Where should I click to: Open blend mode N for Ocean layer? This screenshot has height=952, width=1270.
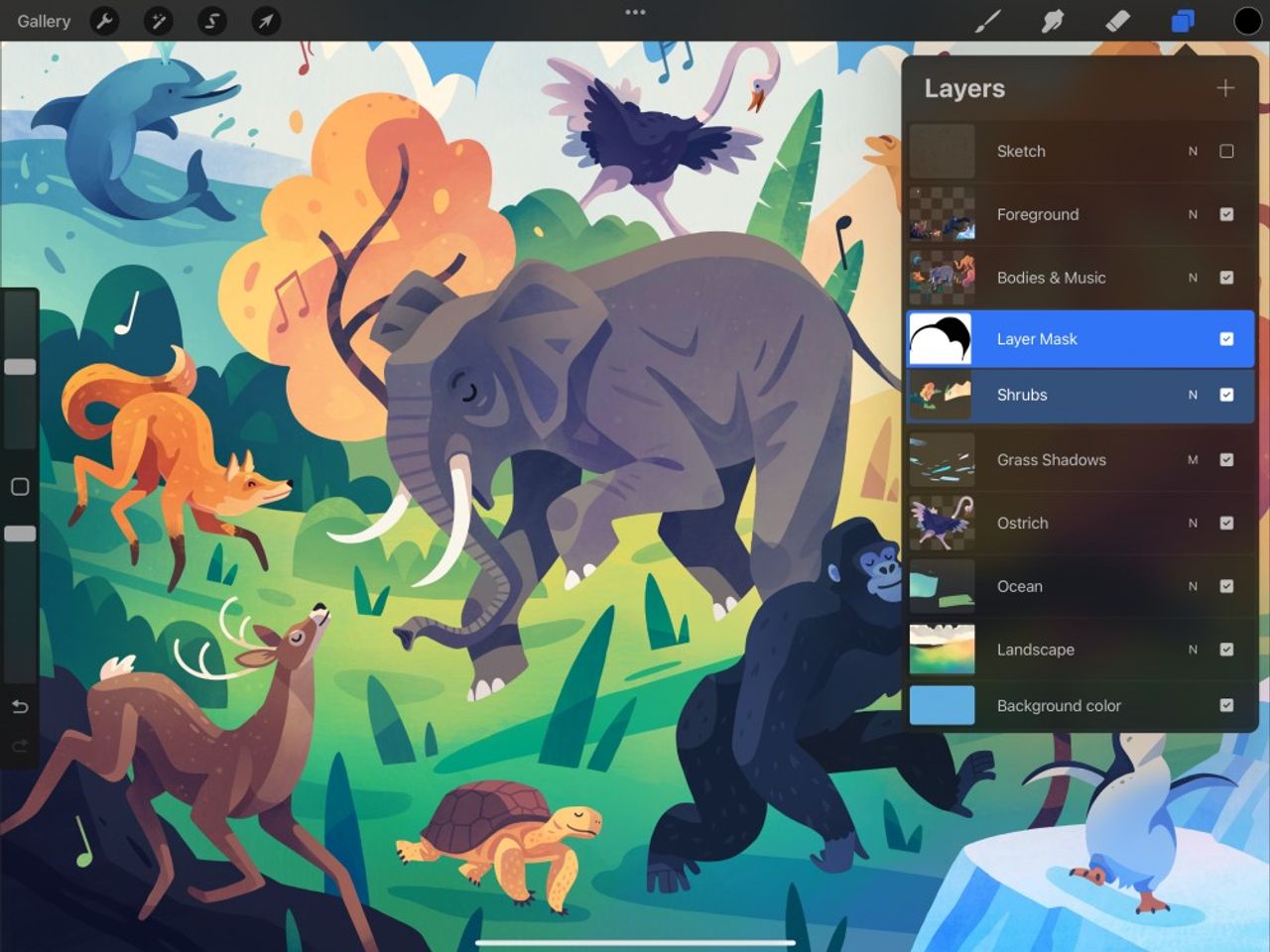[1193, 586]
